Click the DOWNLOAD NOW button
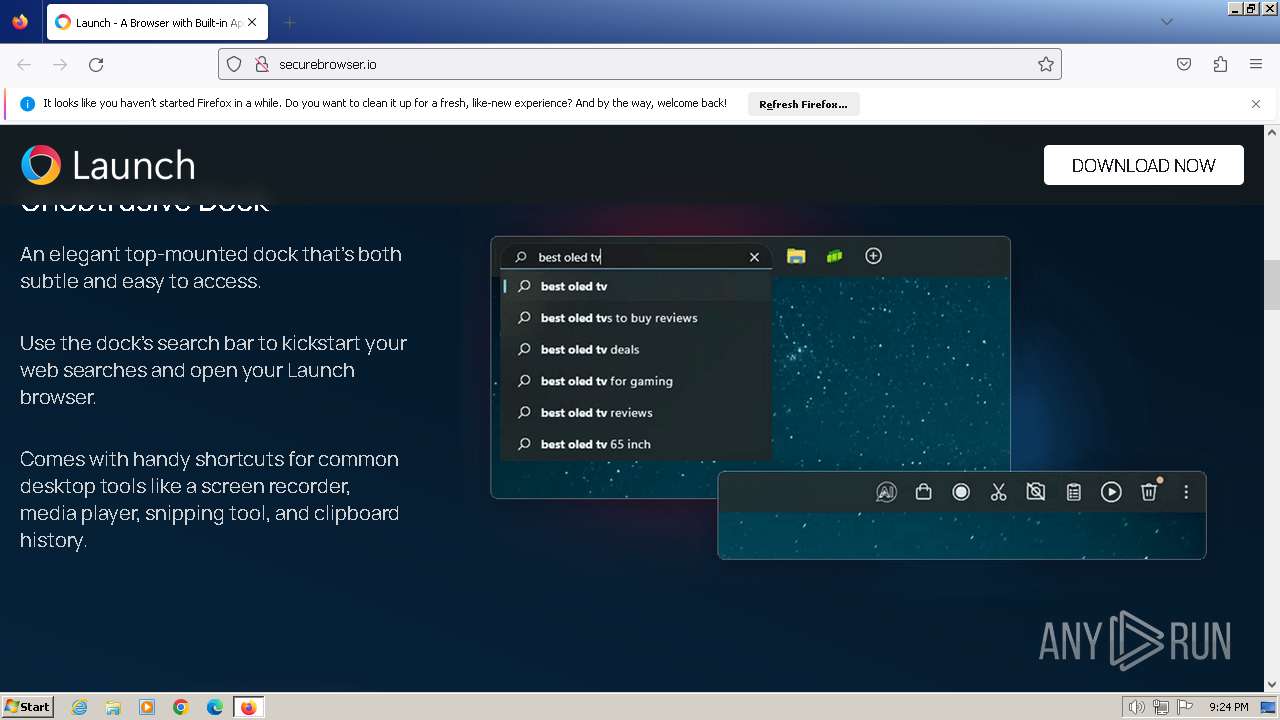1280x720 pixels. (1144, 165)
